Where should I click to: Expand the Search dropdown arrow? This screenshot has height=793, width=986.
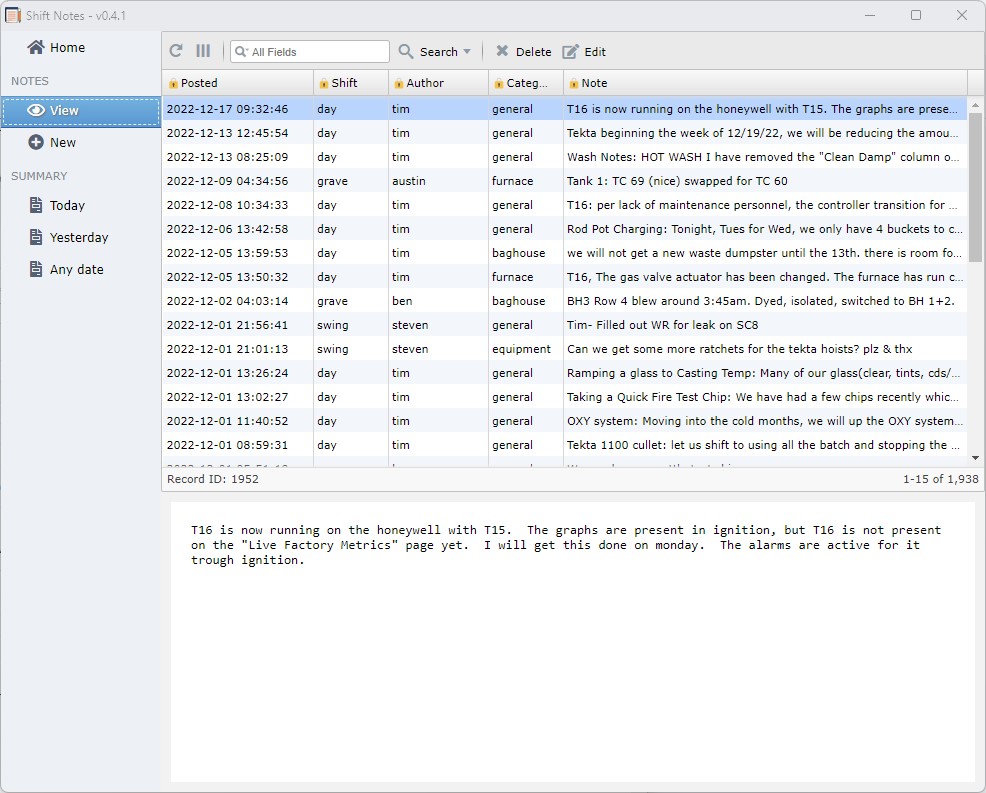(467, 51)
